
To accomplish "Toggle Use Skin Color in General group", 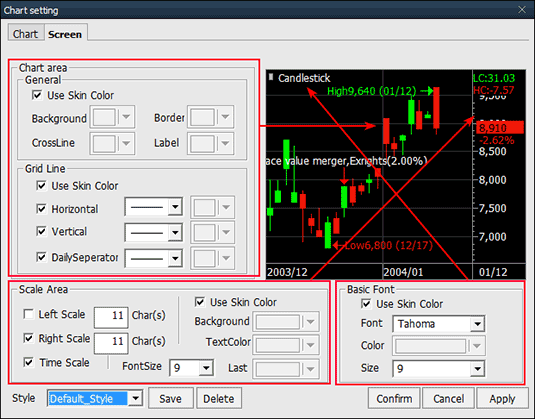I will 37,95.
